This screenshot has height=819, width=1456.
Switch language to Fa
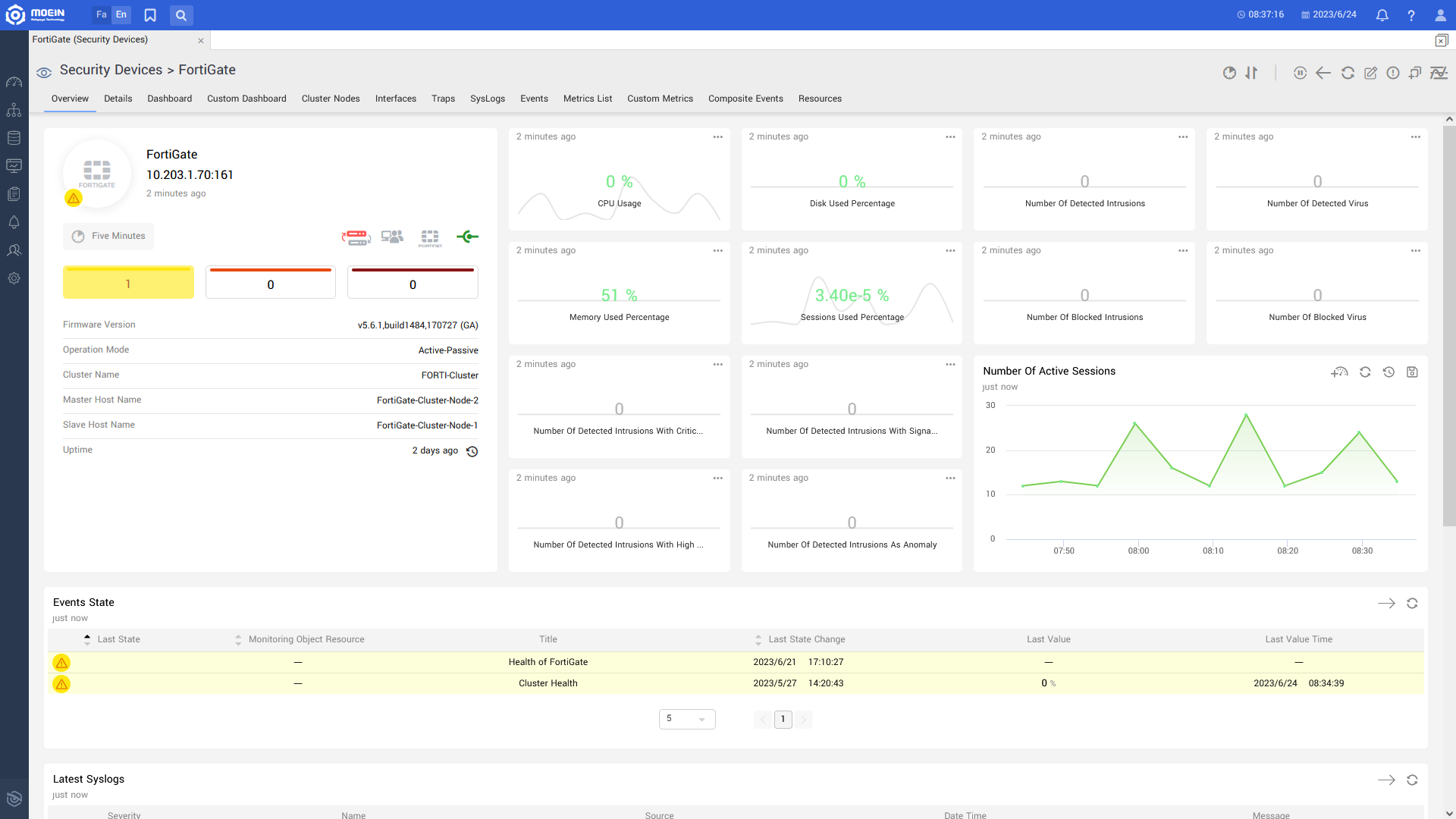[x=102, y=15]
